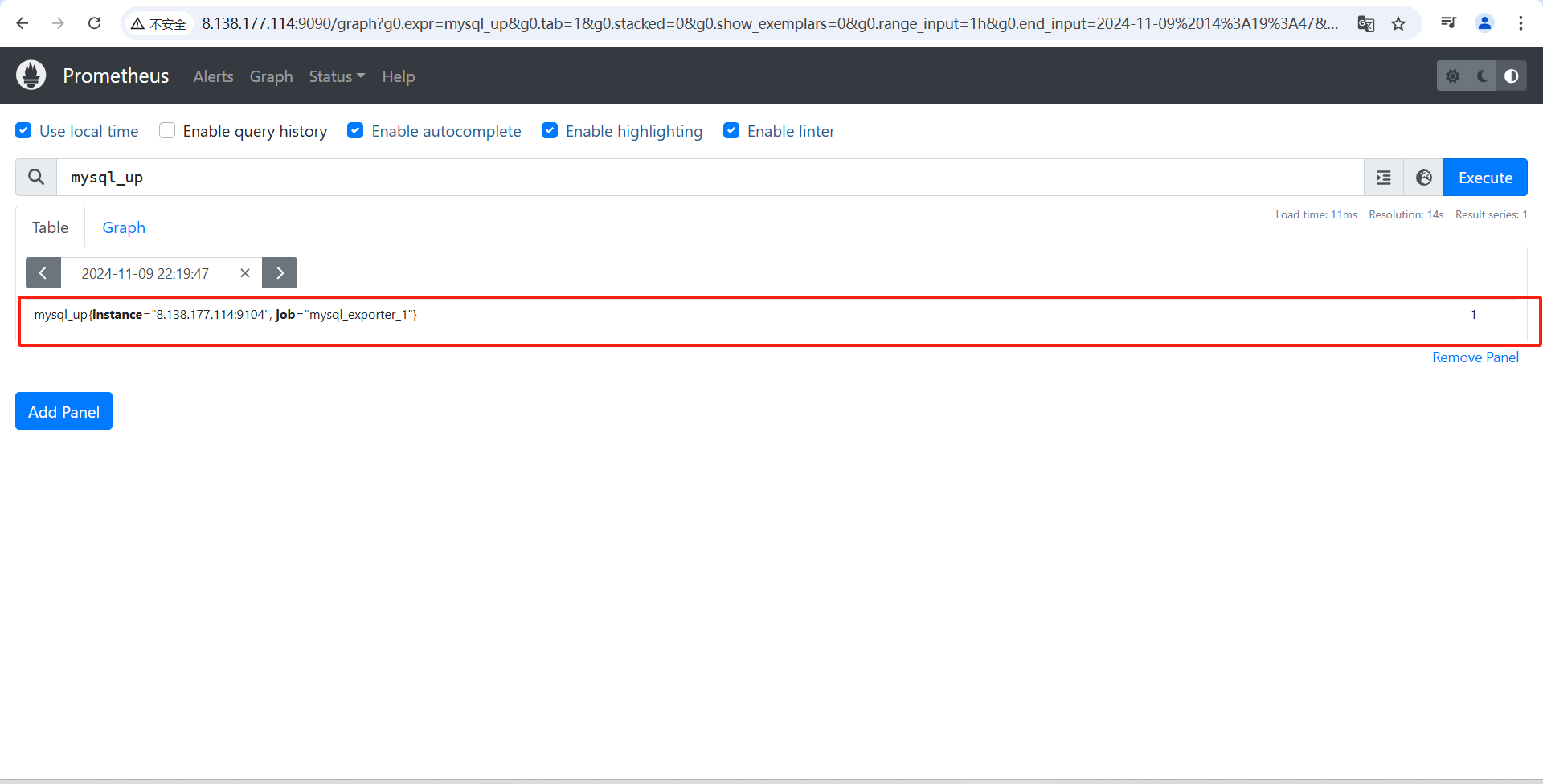Open the Alerts page in navbar
This screenshot has height=784, width=1543.
213,76
